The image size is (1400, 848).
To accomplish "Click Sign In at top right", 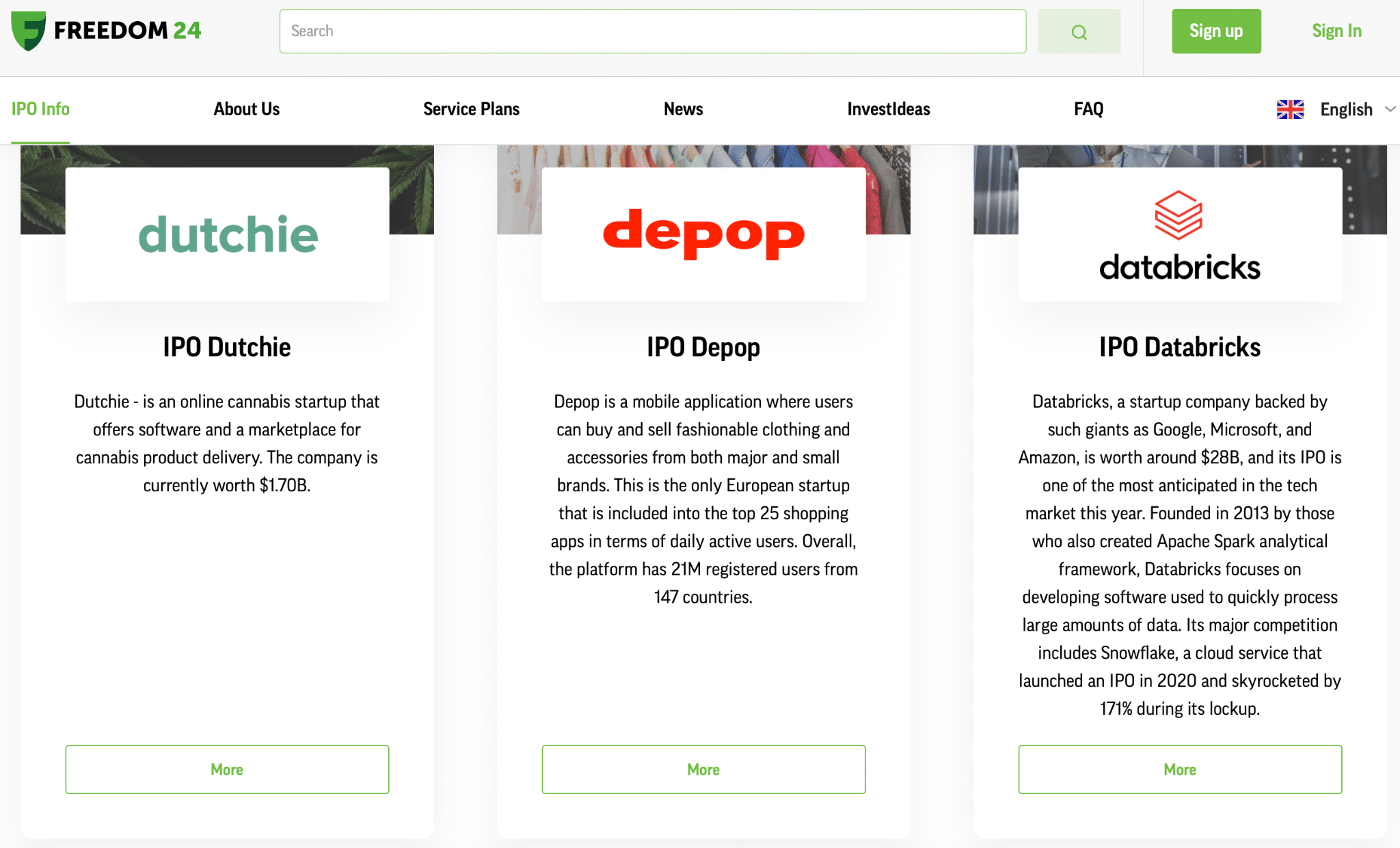I will coord(1336,31).
